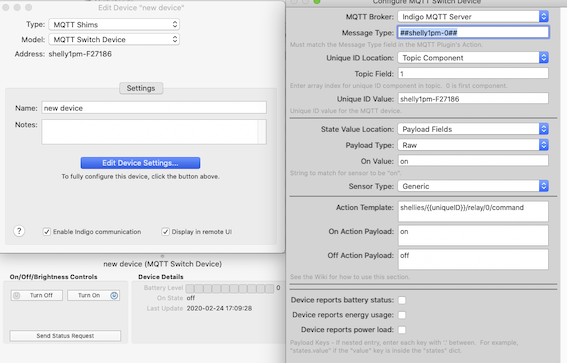Screen dimensions: 567x363
Task: Edit the Name field containing new device
Action: [154, 108]
